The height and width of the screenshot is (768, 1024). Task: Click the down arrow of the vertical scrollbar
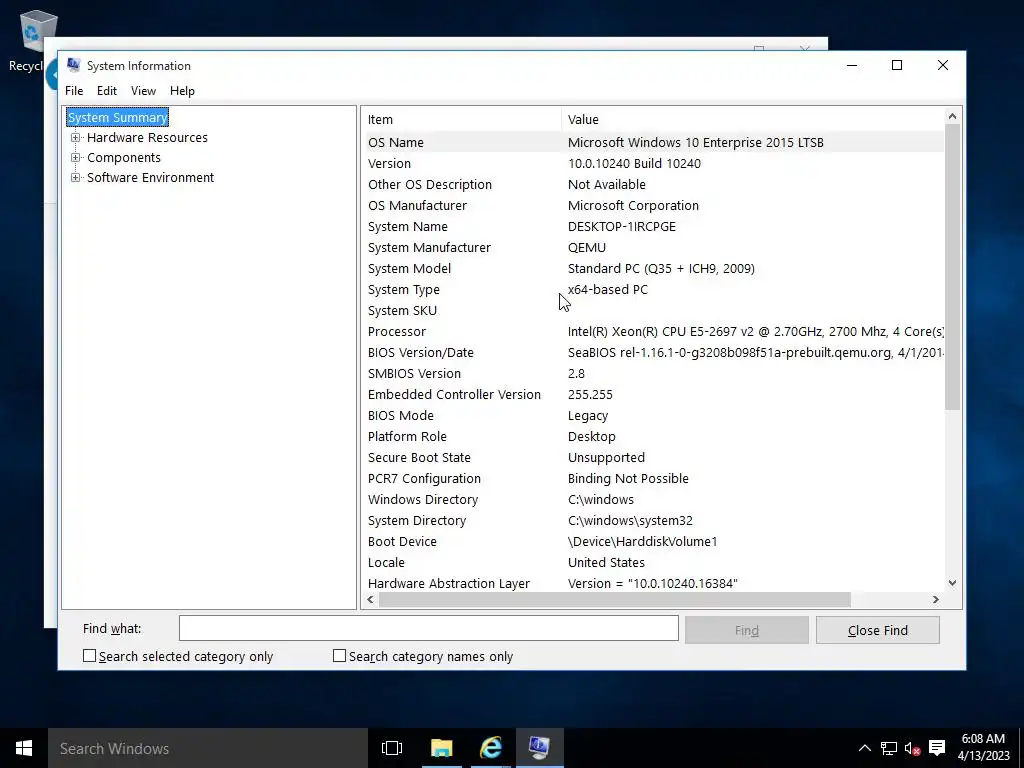point(952,583)
